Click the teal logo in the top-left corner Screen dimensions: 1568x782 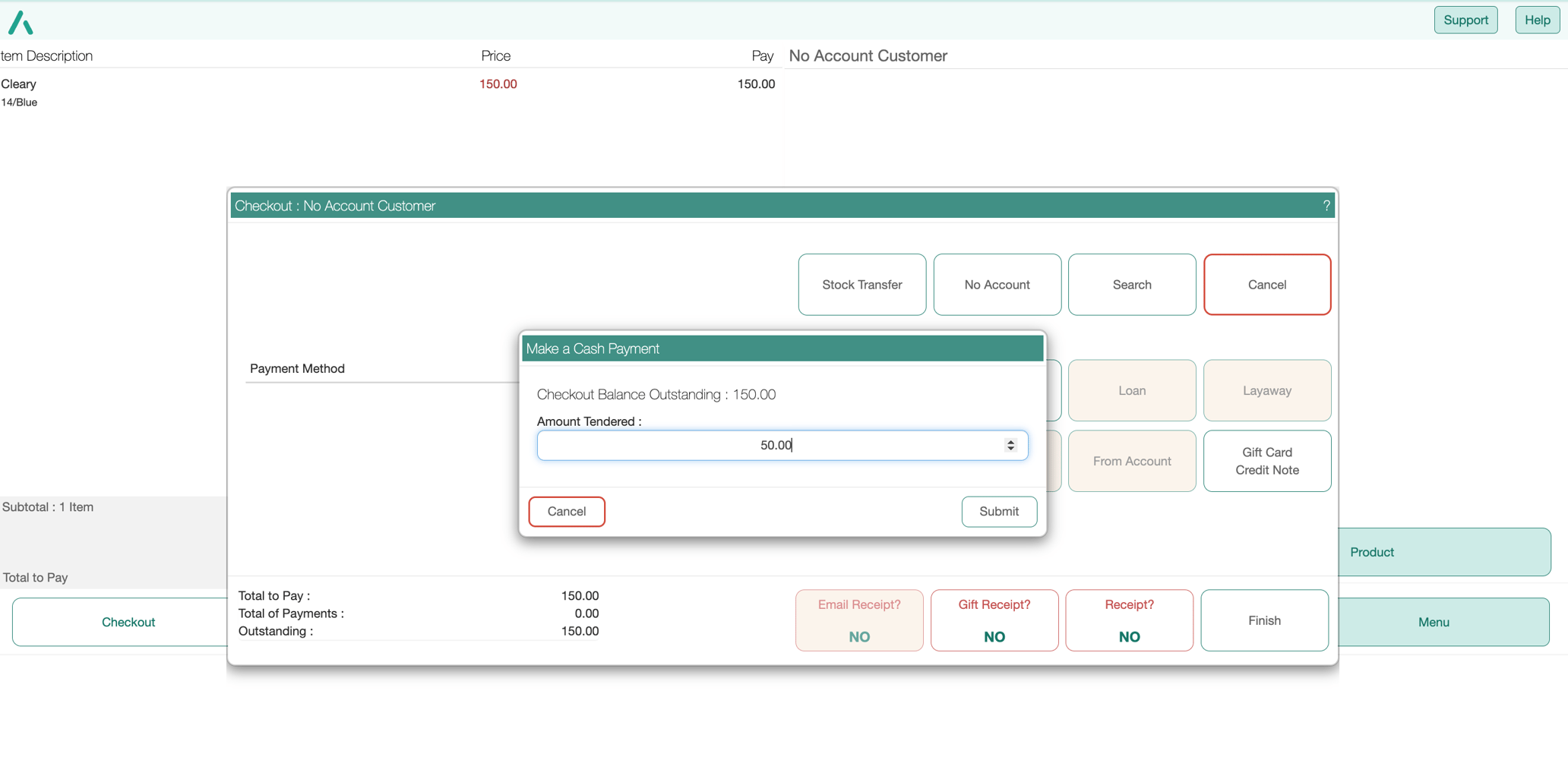pos(20,20)
